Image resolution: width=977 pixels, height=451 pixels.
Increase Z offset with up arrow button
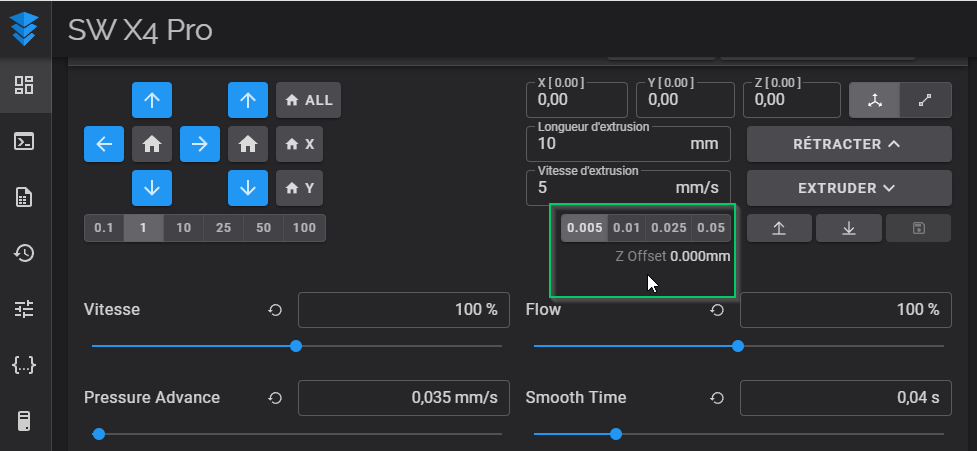tap(779, 228)
